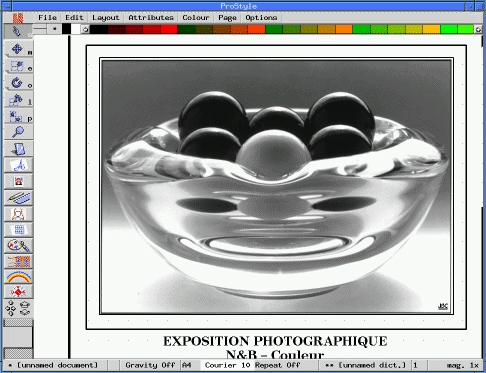Open the Attributes menu
Image resolution: width=486 pixels, height=373 pixels.
[x=151, y=17]
